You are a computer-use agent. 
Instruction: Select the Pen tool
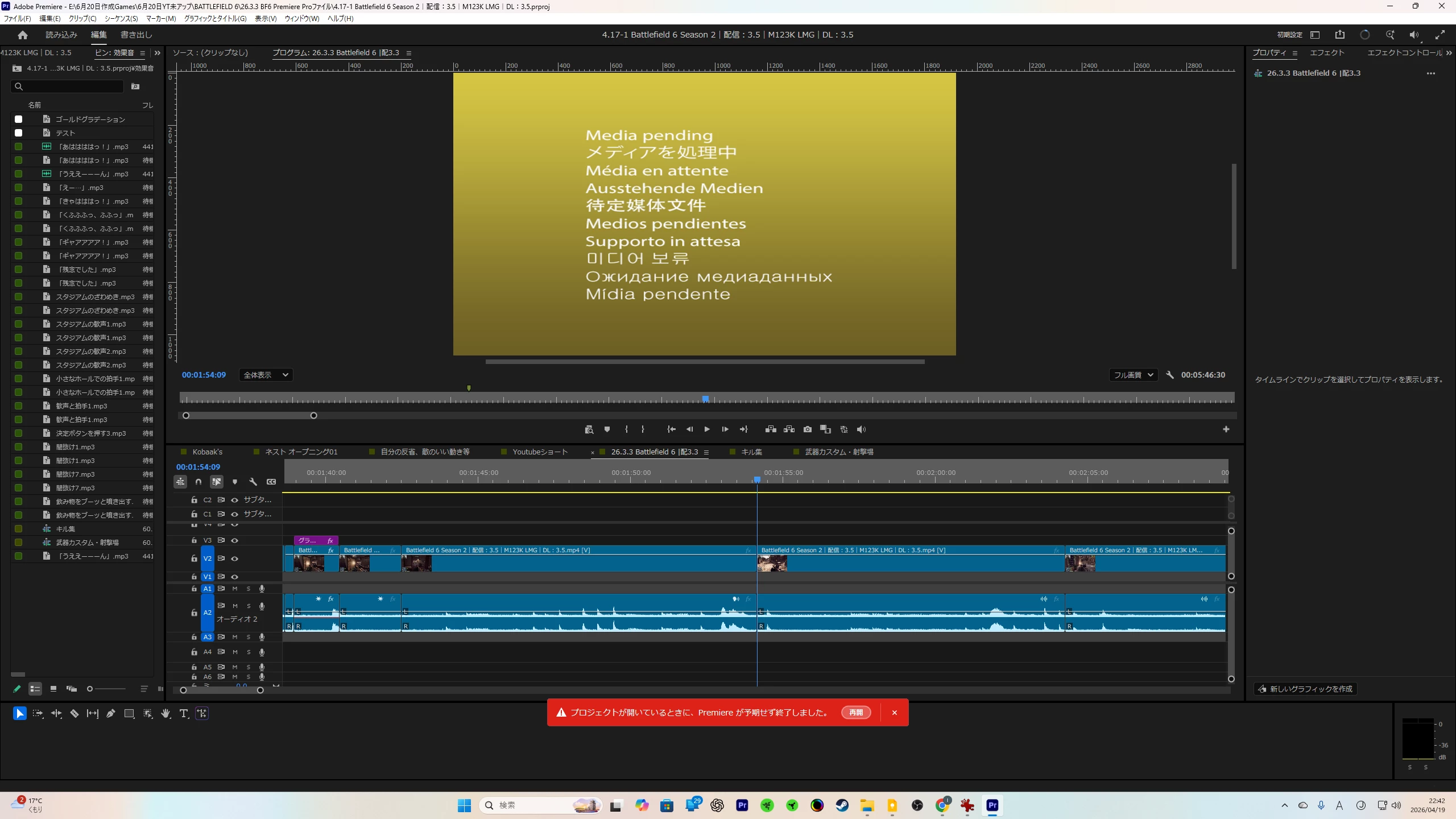click(111, 713)
